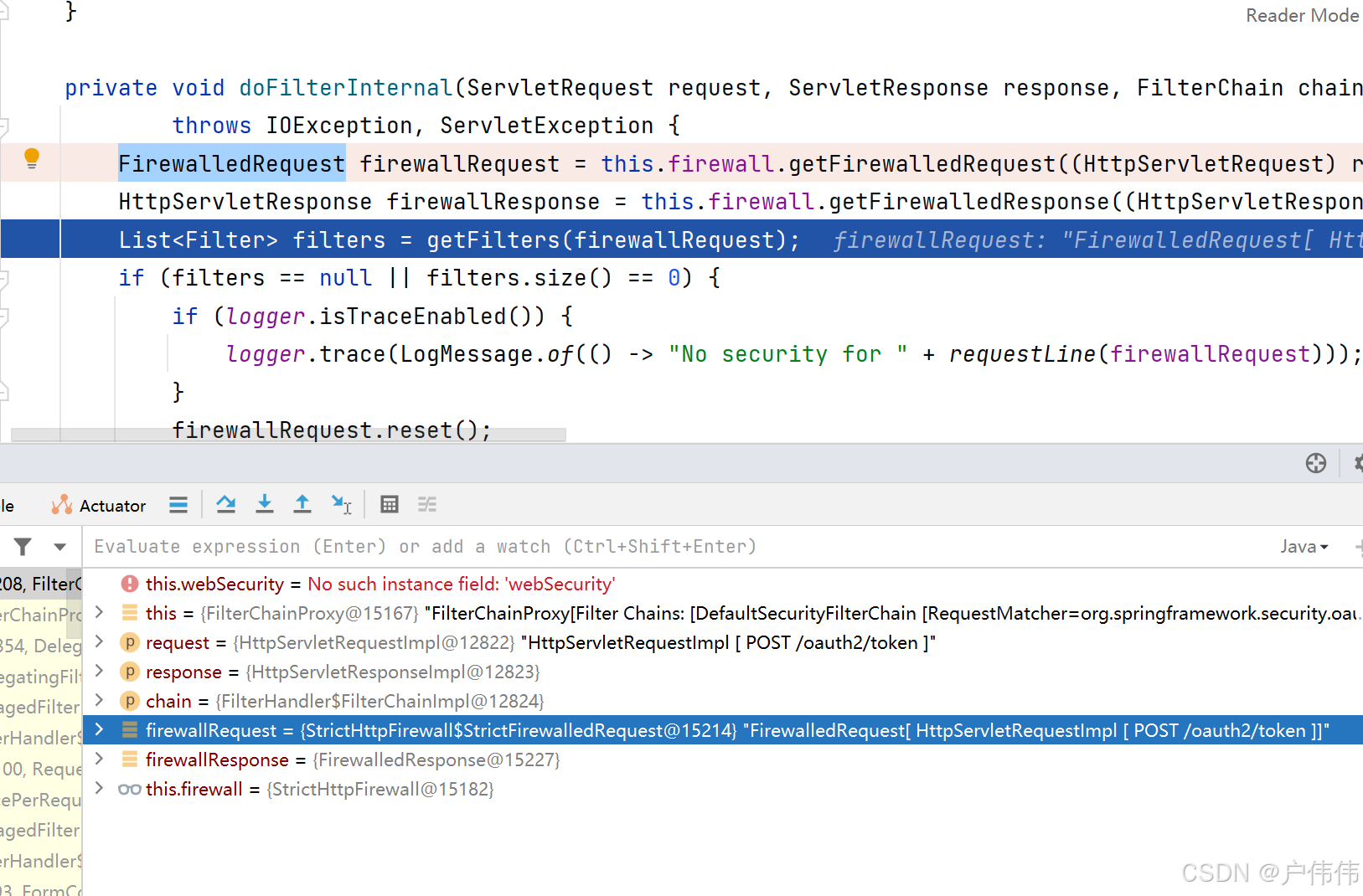Toggle Reader Mode in the editor
The image size is (1363, 896).
coord(1302,15)
